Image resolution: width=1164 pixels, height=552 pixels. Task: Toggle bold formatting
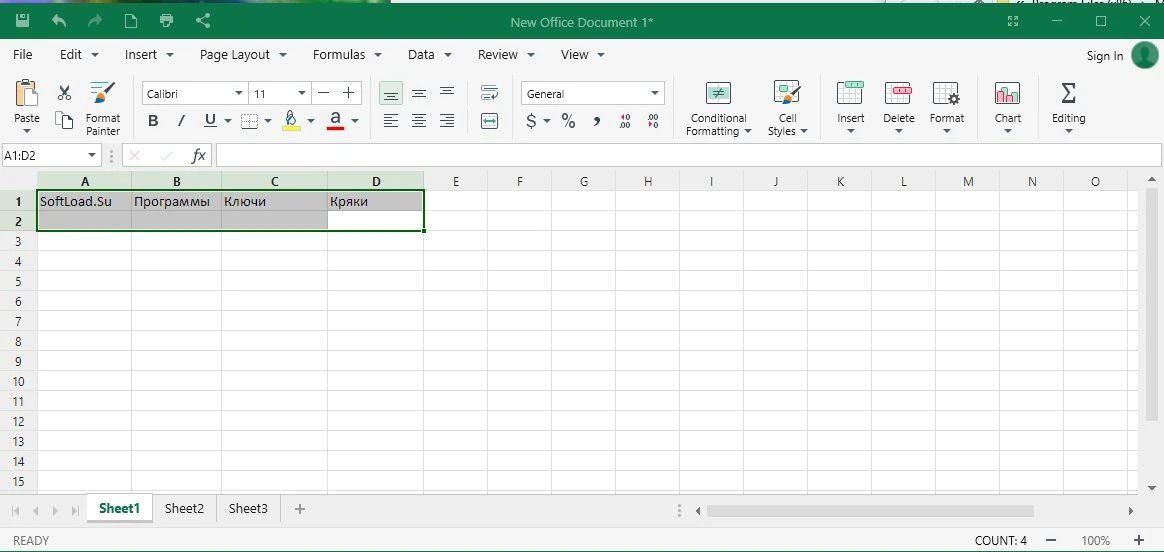pyautogui.click(x=153, y=121)
